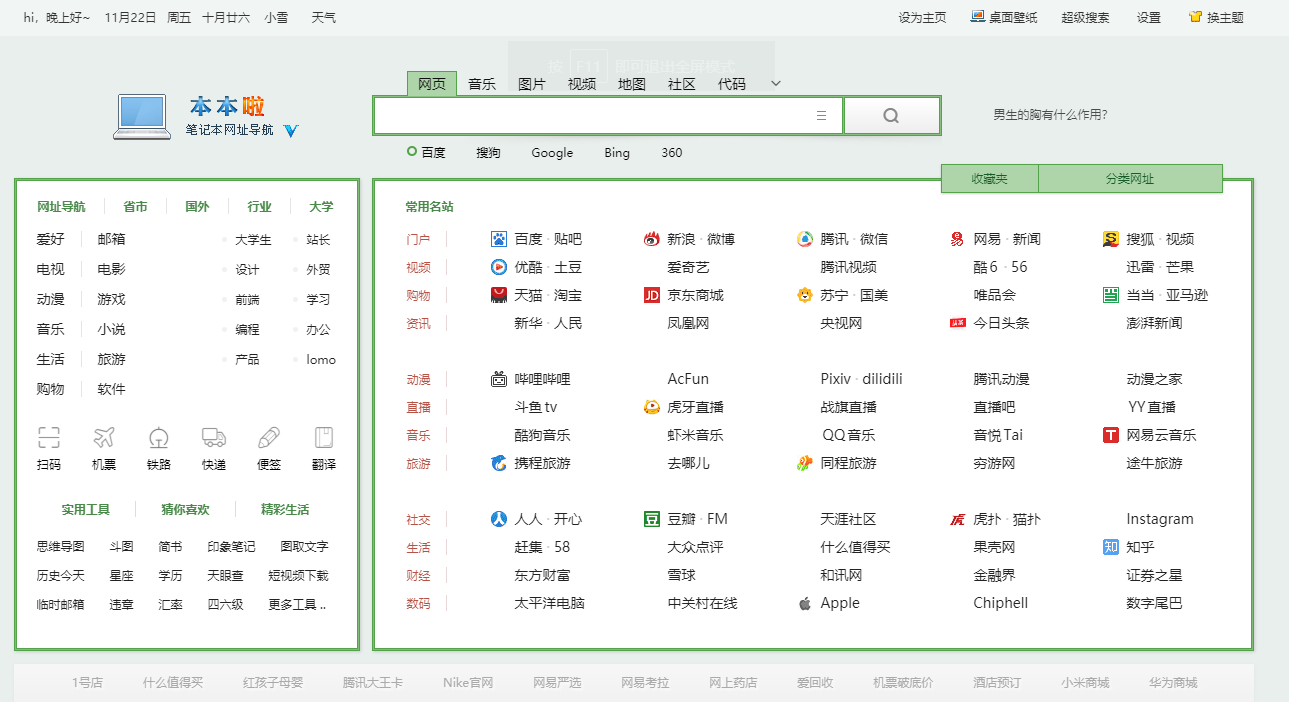Click the Suning lion icon
This screenshot has width=1289, height=702.
coord(805,295)
